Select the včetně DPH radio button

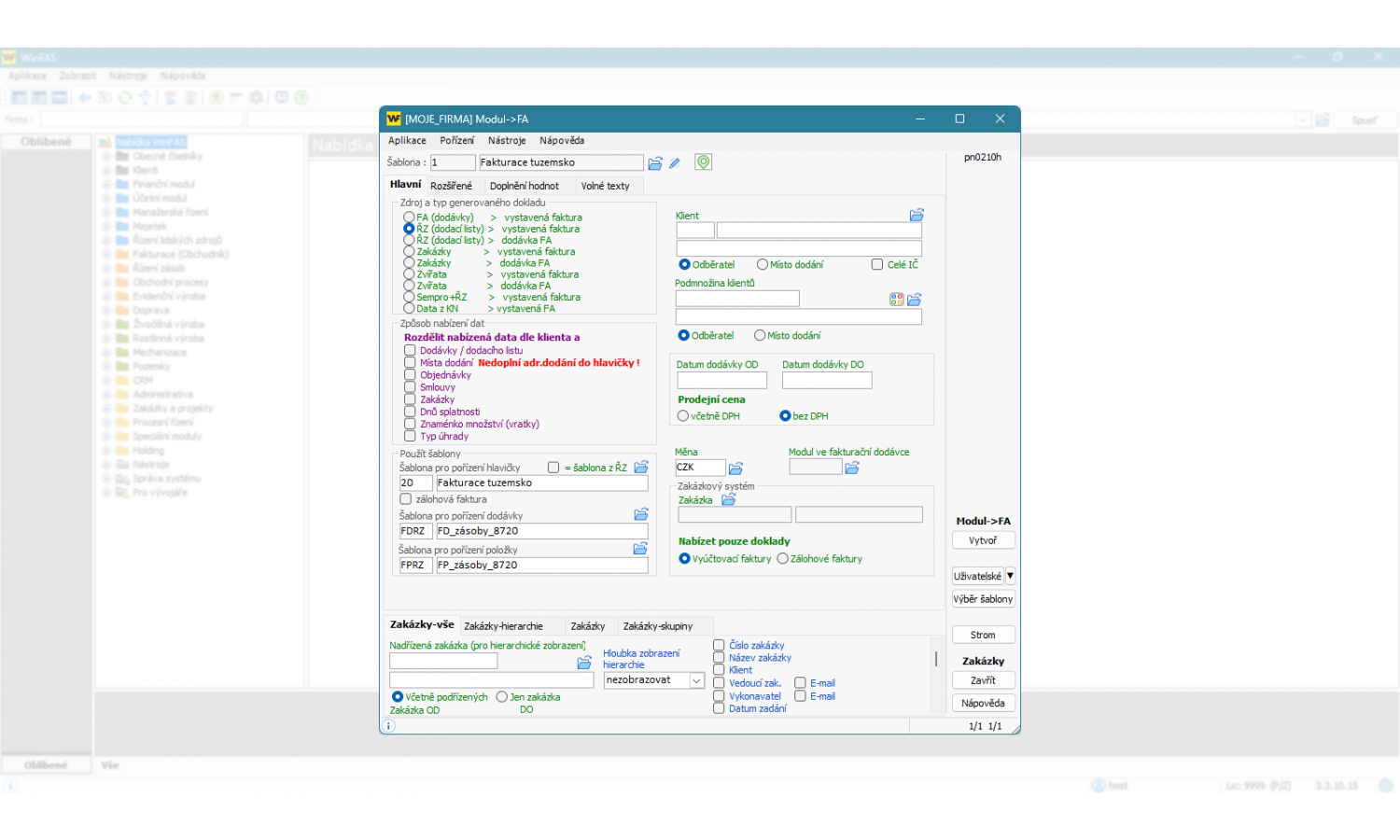[x=683, y=416]
